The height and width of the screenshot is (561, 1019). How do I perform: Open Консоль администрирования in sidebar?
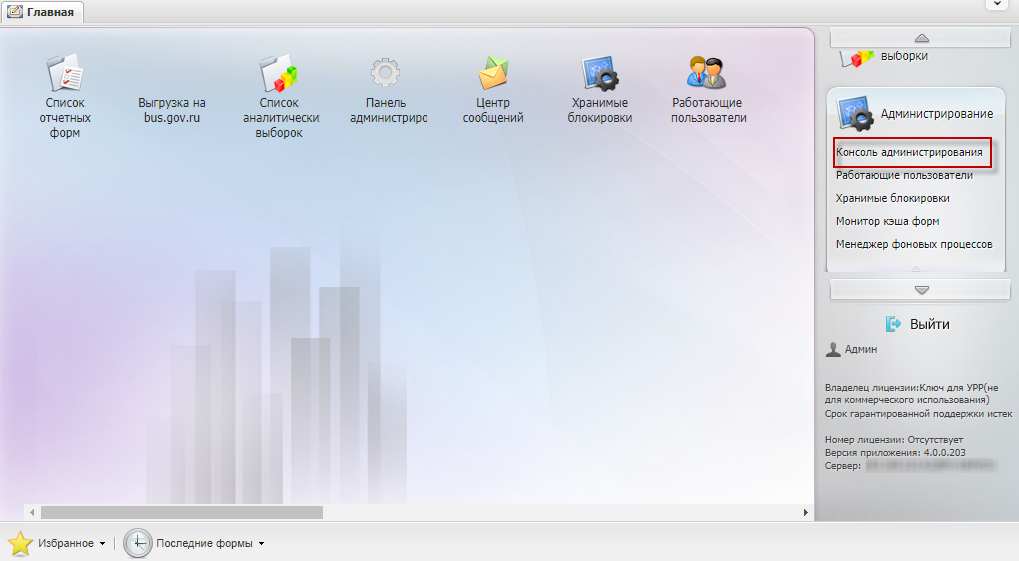(909, 153)
